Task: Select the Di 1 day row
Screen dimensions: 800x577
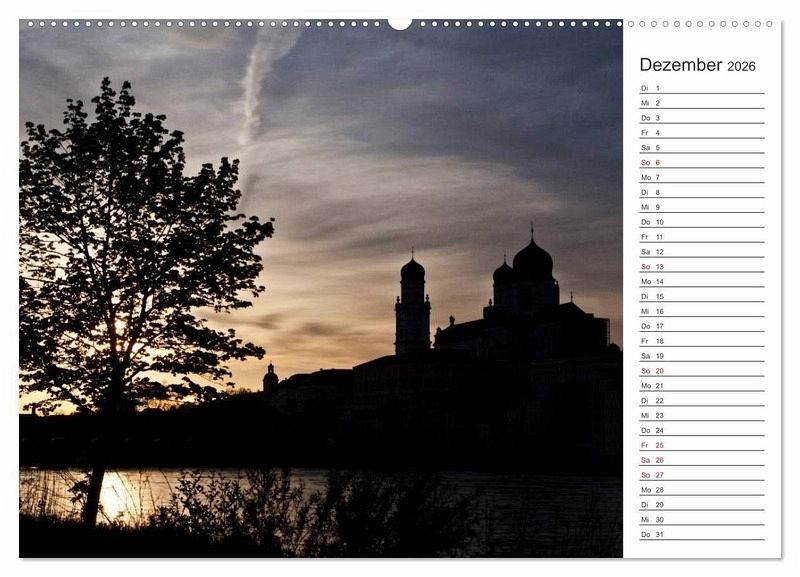Action: coord(701,88)
